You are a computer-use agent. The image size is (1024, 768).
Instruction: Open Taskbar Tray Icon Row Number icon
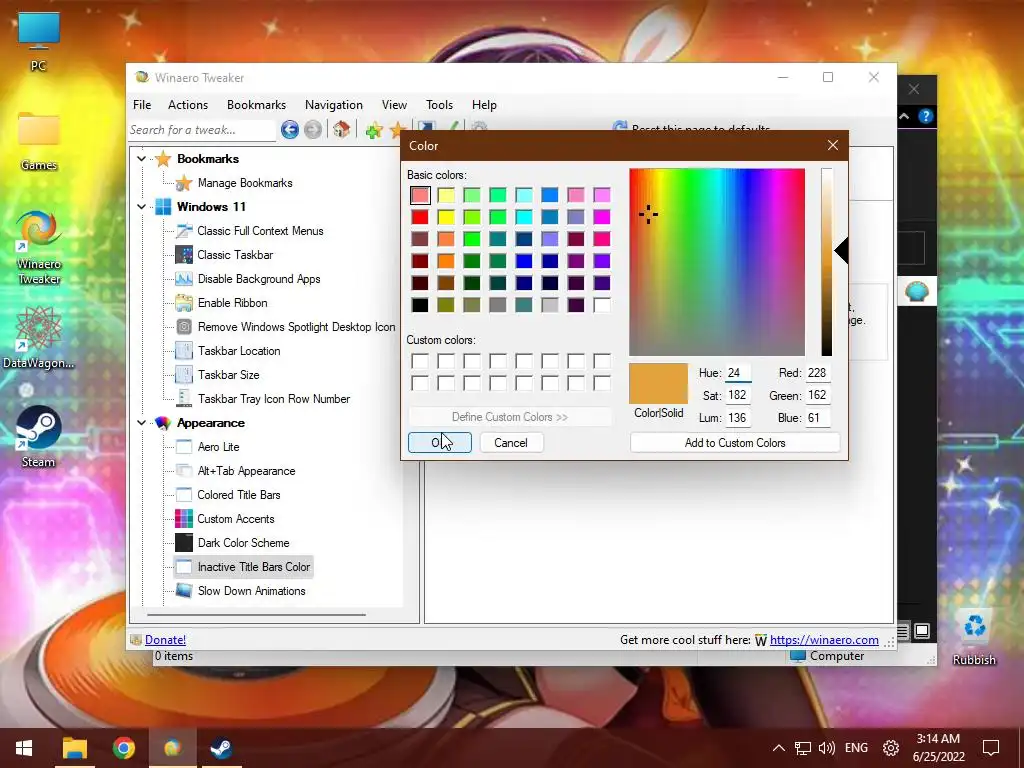click(x=184, y=398)
